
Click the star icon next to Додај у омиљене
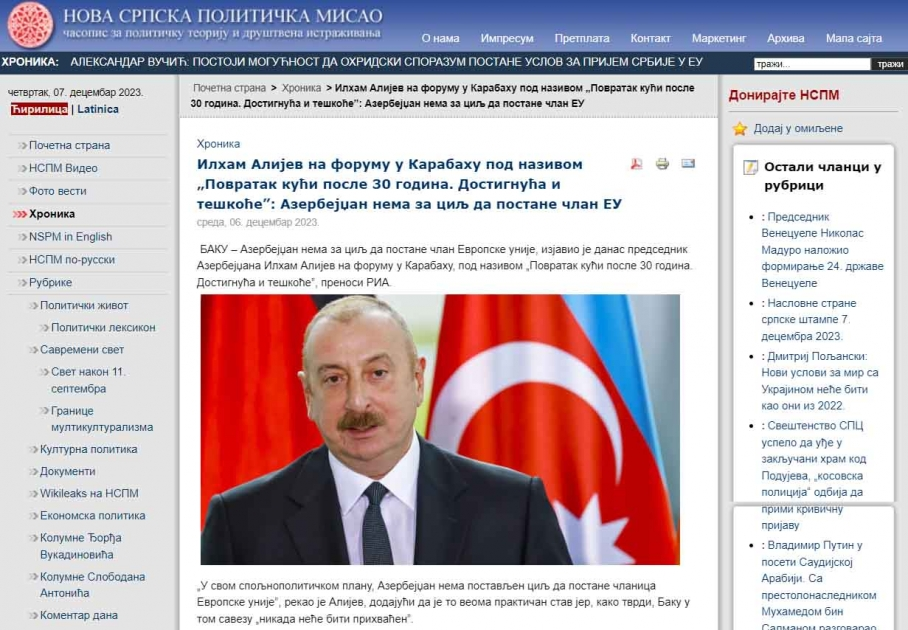click(x=739, y=129)
